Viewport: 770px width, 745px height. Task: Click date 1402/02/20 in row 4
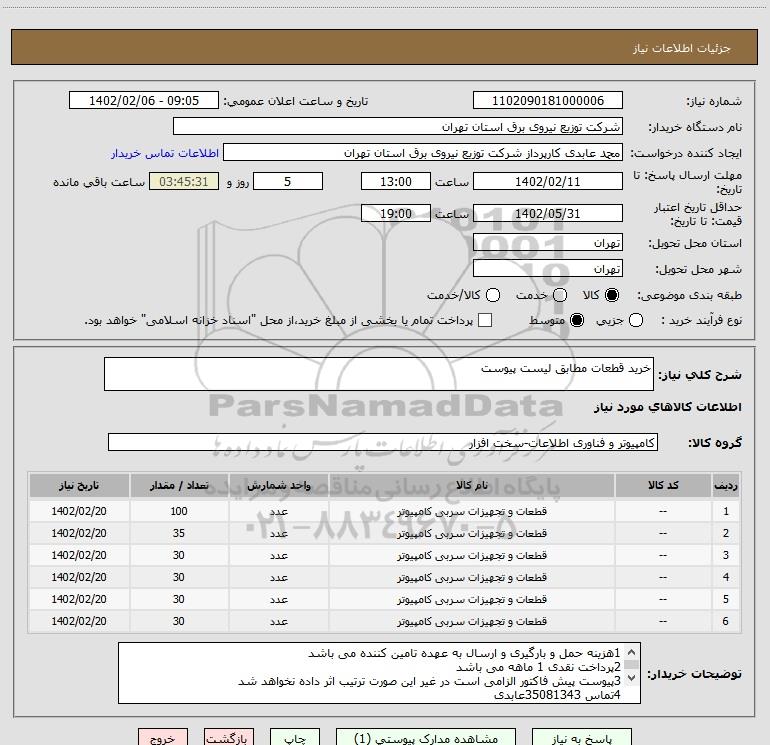pos(79,577)
